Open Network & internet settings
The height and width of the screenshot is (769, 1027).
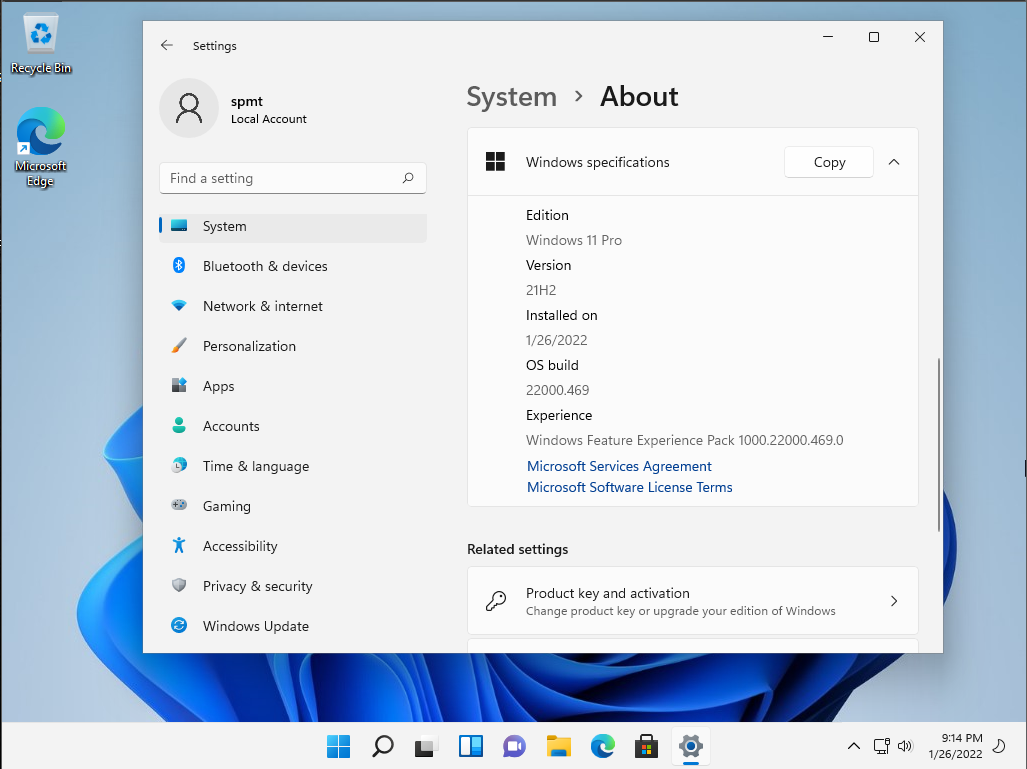click(293, 307)
